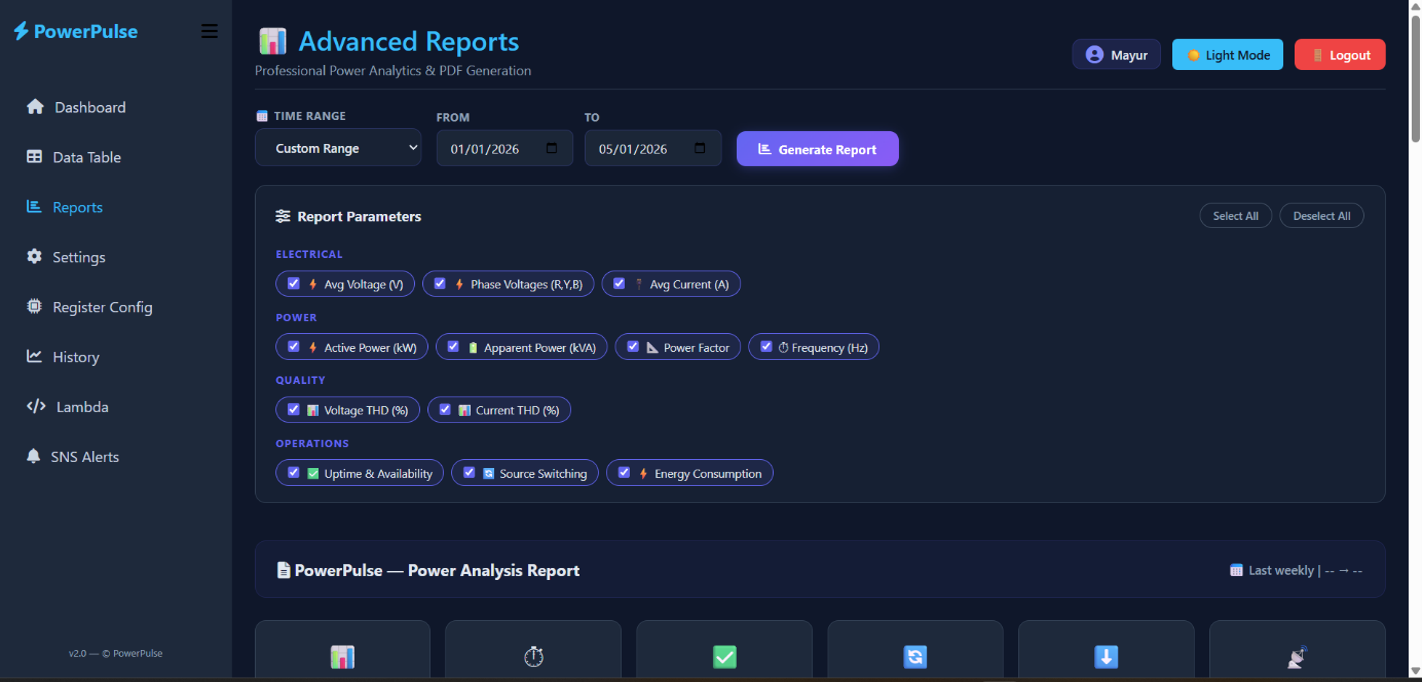Screen dimensions: 1422x682
Task: Uncheck the Voltage THD (%) checkbox
Action: pyautogui.click(x=293, y=410)
